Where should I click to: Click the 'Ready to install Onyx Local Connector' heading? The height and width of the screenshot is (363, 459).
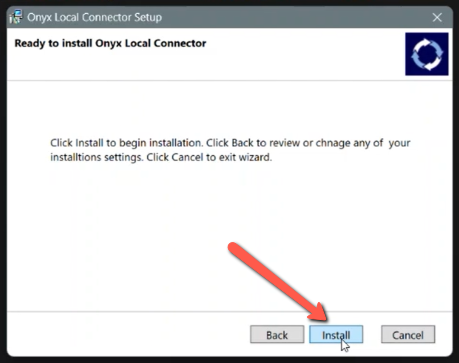[x=110, y=43]
